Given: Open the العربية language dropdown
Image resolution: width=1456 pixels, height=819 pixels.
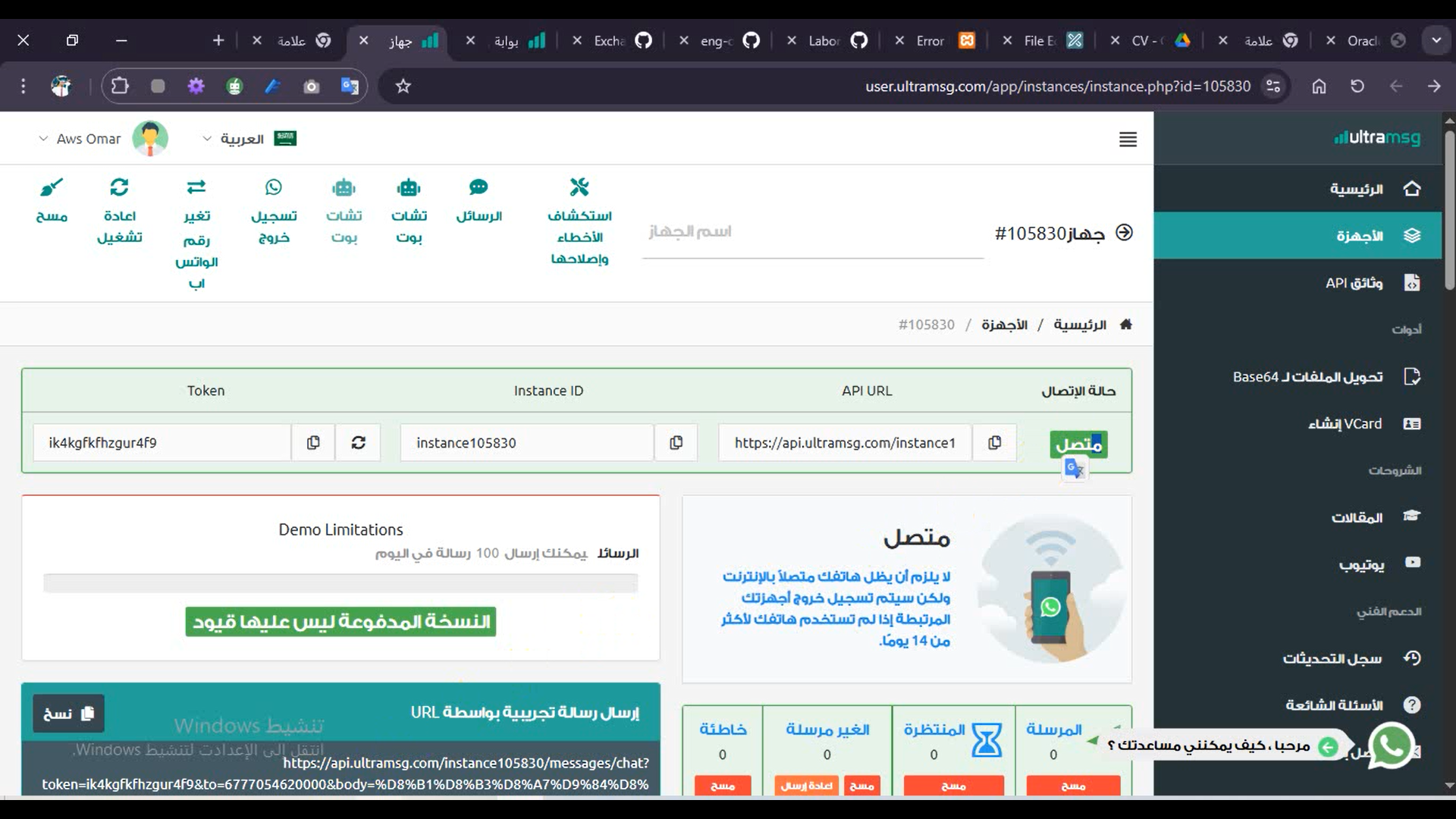Looking at the screenshot, I should point(249,139).
